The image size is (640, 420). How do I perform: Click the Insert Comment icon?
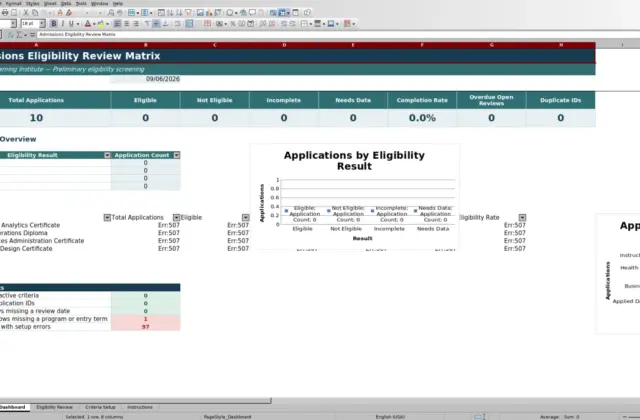click(x=252, y=13)
